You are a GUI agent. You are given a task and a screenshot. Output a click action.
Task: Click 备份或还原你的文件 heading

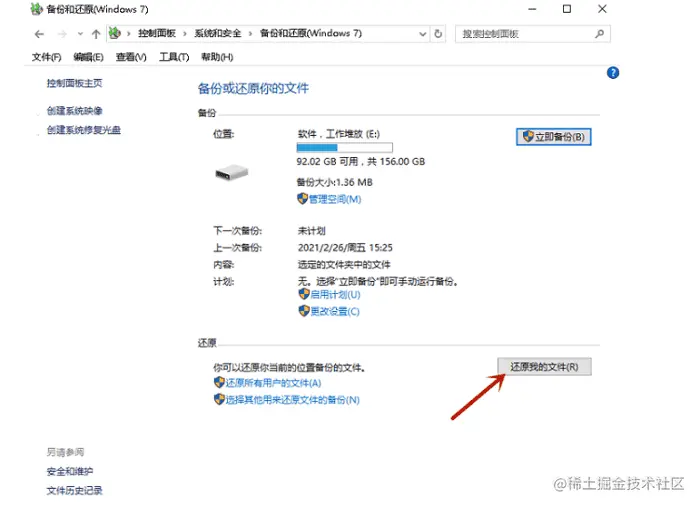coord(253,88)
